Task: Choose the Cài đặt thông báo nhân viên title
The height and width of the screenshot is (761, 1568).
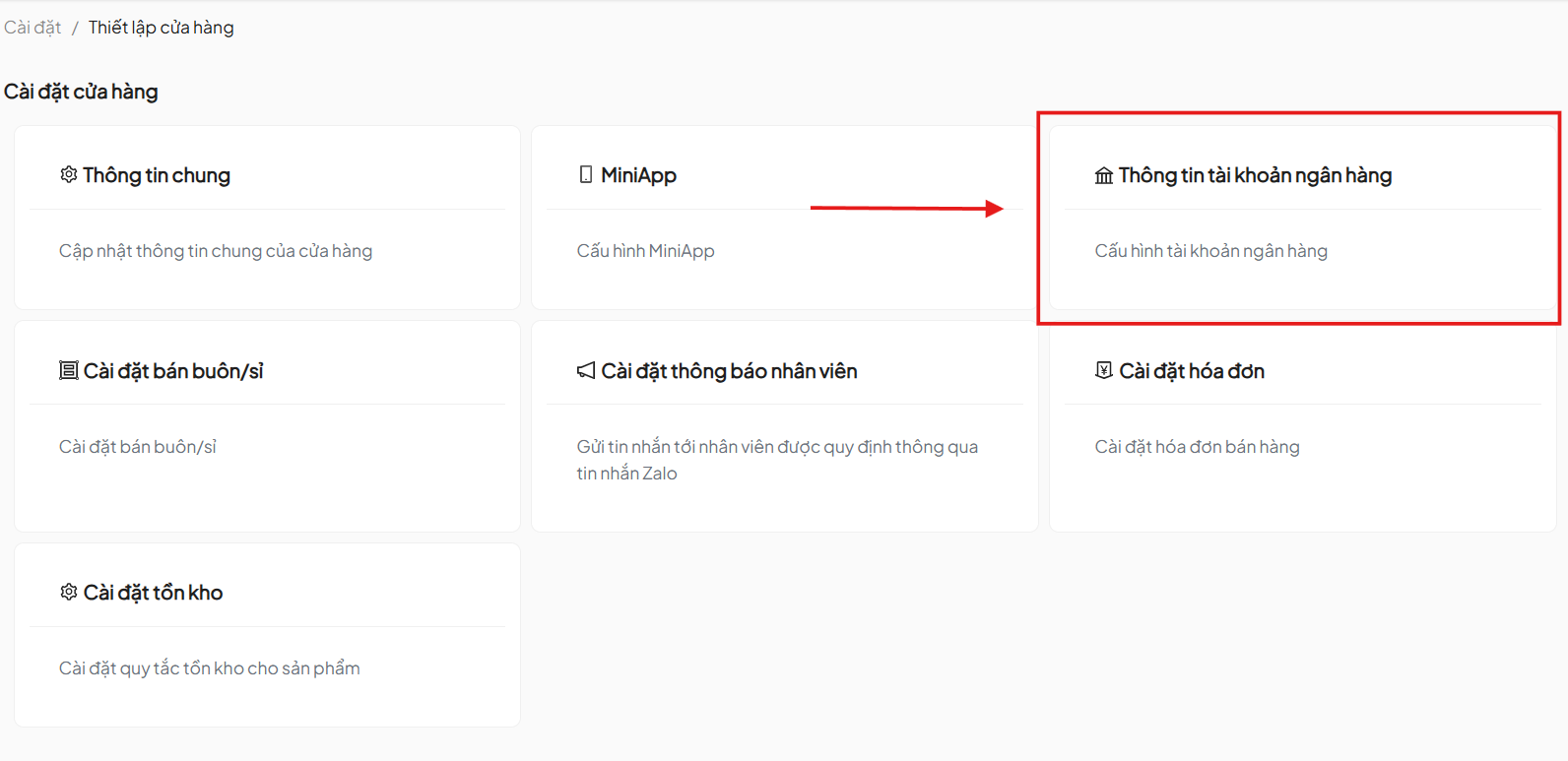Action: (729, 371)
